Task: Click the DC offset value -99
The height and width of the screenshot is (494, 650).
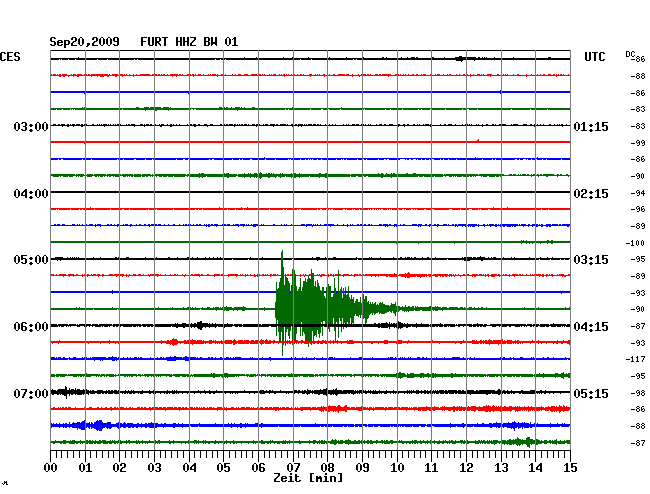Action: 638,143
